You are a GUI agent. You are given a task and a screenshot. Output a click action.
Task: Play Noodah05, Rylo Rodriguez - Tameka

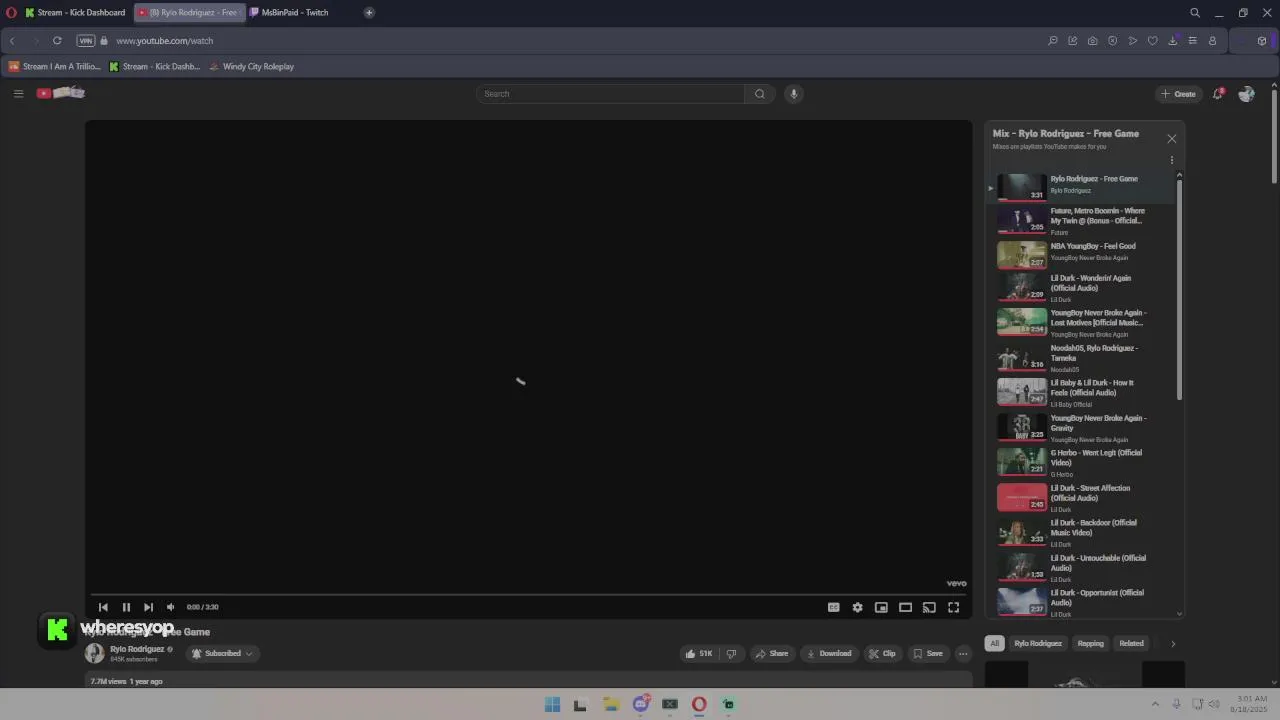pos(1080,359)
